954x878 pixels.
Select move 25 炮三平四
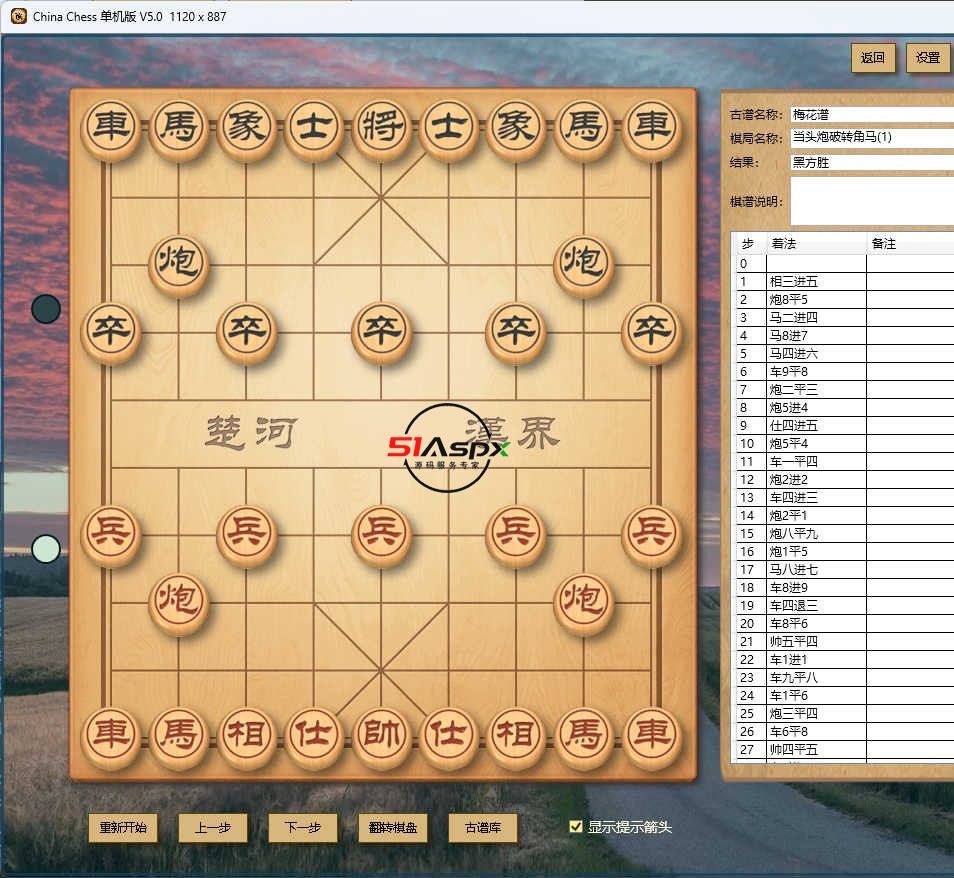tap(845, 713)
